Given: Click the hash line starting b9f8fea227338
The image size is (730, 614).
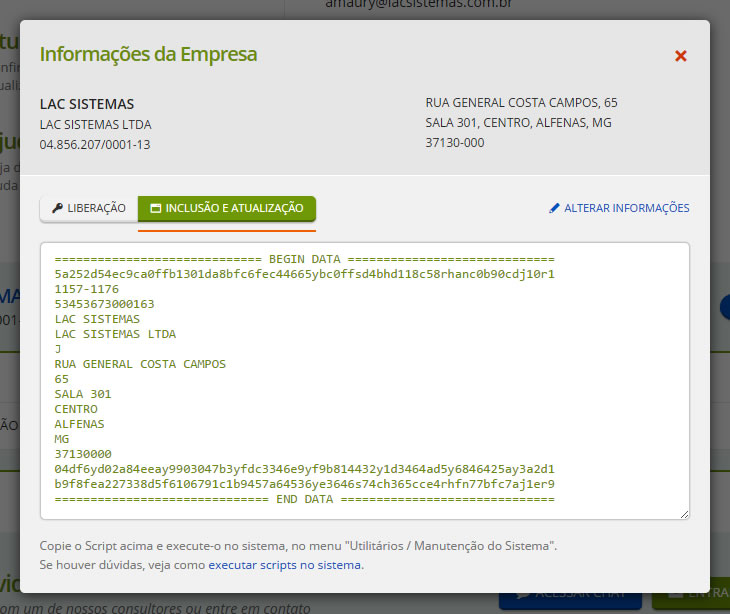Looking at the screenshot, I should coord(304,484).
